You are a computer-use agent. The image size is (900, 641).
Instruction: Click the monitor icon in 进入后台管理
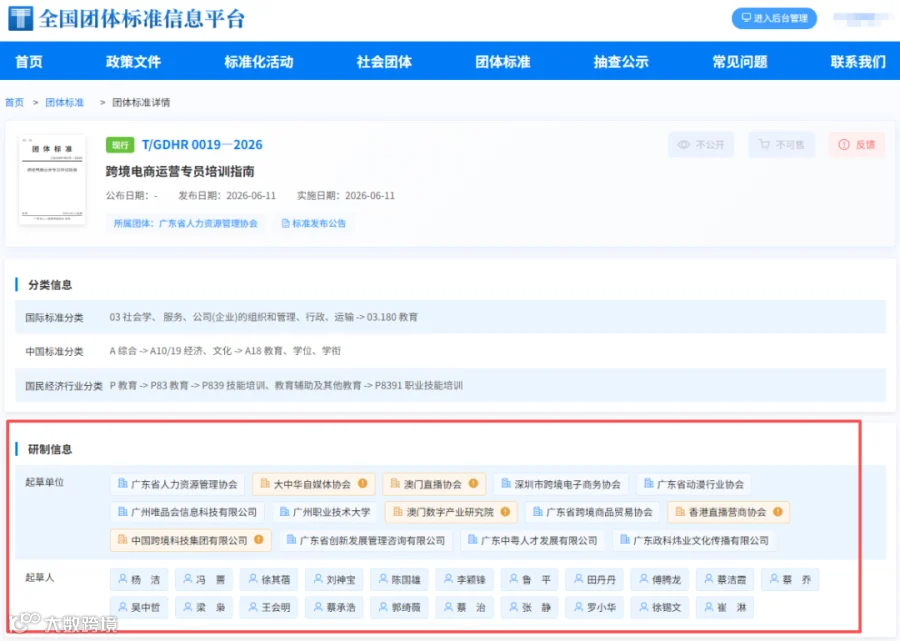[x=746, y=18]
